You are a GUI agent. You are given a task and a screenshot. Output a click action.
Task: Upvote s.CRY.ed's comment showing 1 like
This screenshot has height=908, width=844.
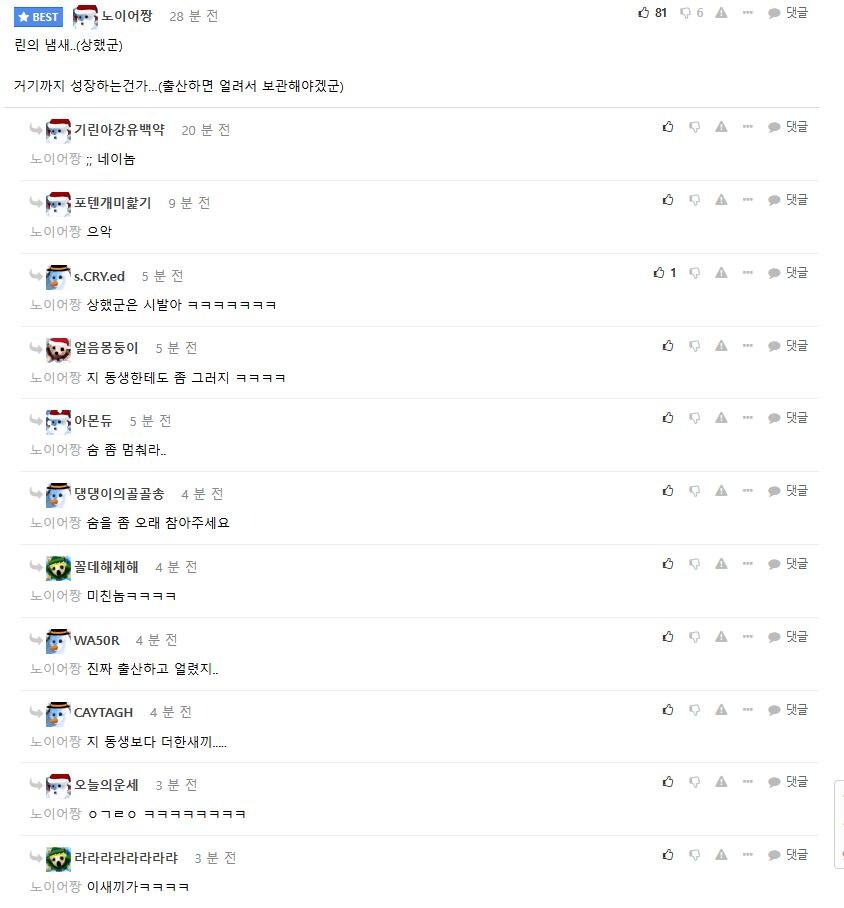(x=657, y=272)
